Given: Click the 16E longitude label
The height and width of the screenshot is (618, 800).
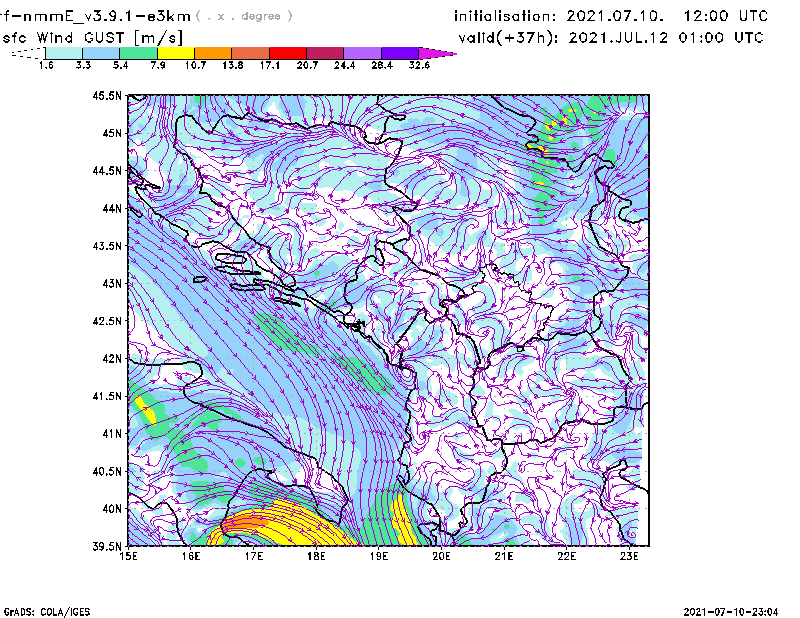Looking at the screenshot, I should 191,556.
